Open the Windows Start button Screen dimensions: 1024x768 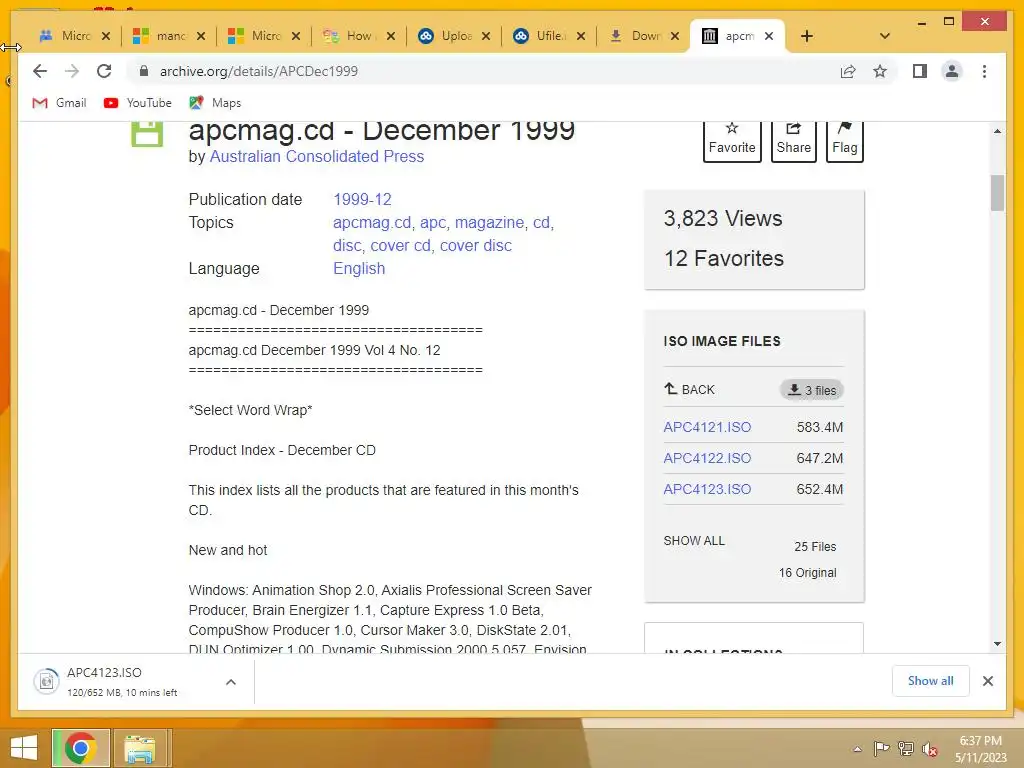[24, 748]
